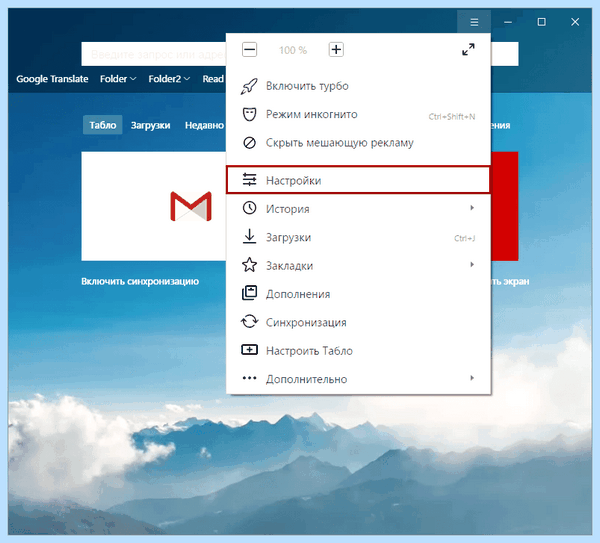Click the download arrow icon in the menu
Viewport: 600px width, 543px height.
(249, 236)
